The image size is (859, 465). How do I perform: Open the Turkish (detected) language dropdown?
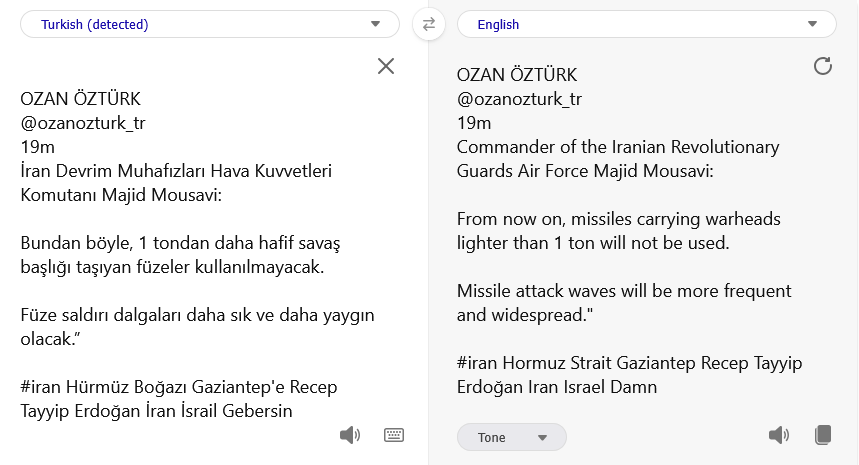[x=210, y=24]
